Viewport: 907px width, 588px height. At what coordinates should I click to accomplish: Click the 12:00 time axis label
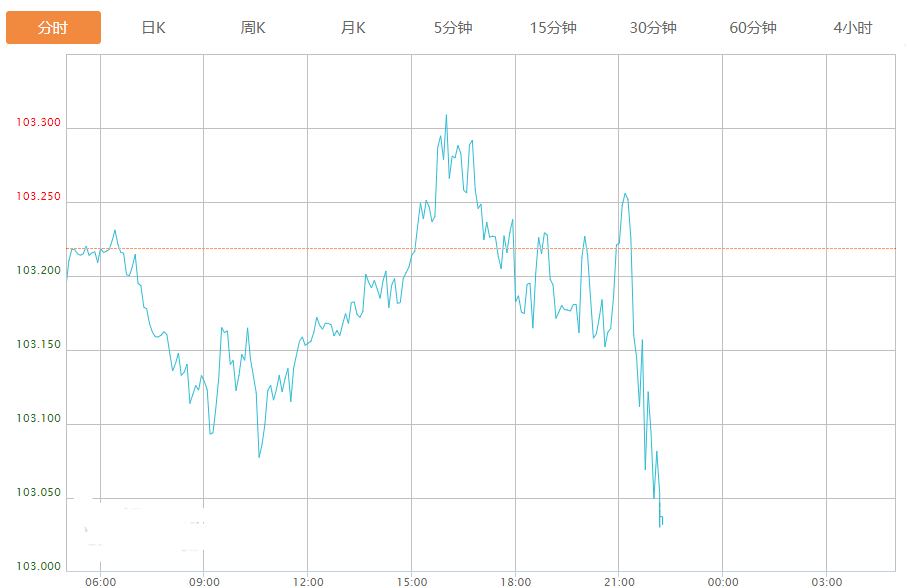pyautogui.click(x=308, y=581)
